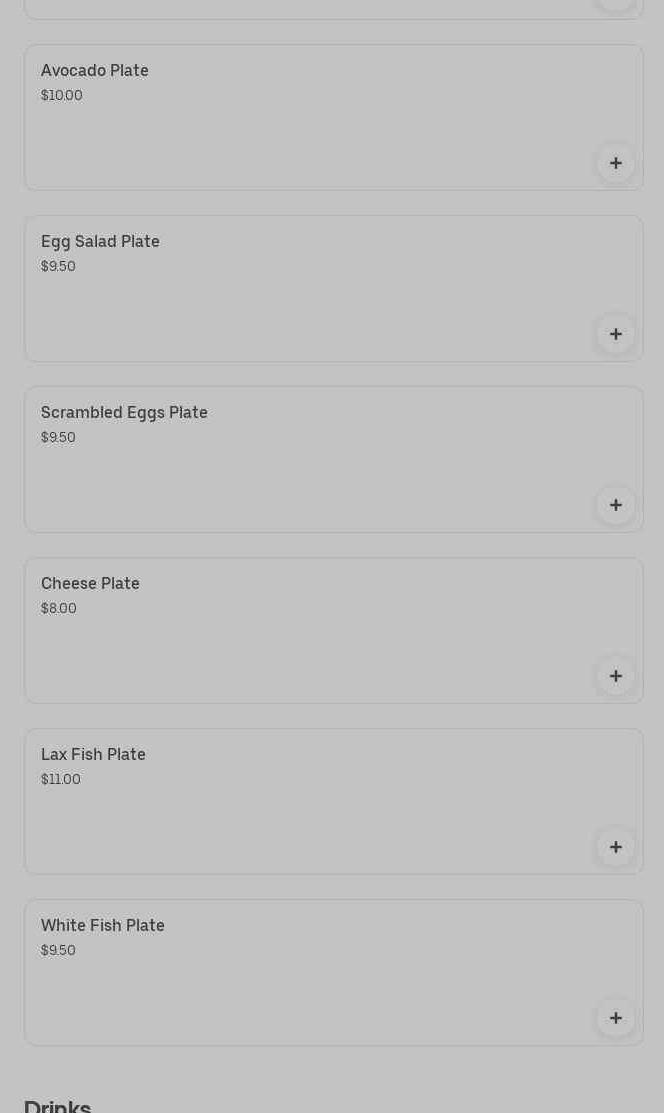Screen dimensions: 664x1113
Task: Add Avocado Plate with plus icon
Action: click(616, 163)
